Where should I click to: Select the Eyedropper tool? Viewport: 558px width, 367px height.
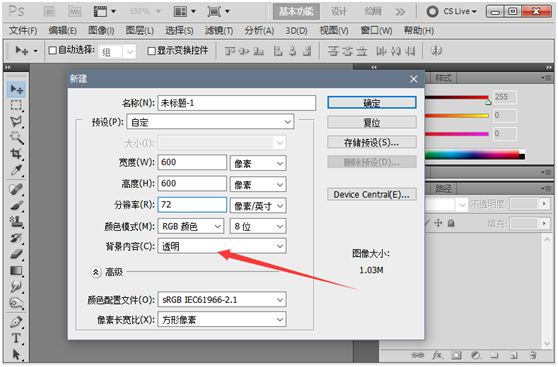pyautogui.click(x=16, y=170)
